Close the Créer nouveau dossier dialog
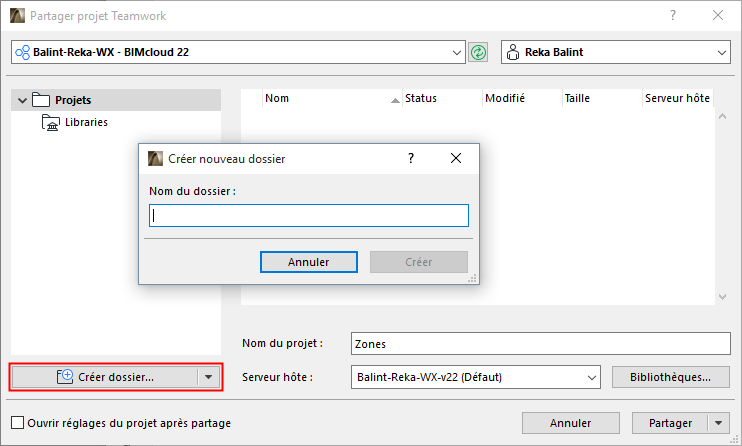The height and width of the screenshot is (446, 742). tap(456, 158)
